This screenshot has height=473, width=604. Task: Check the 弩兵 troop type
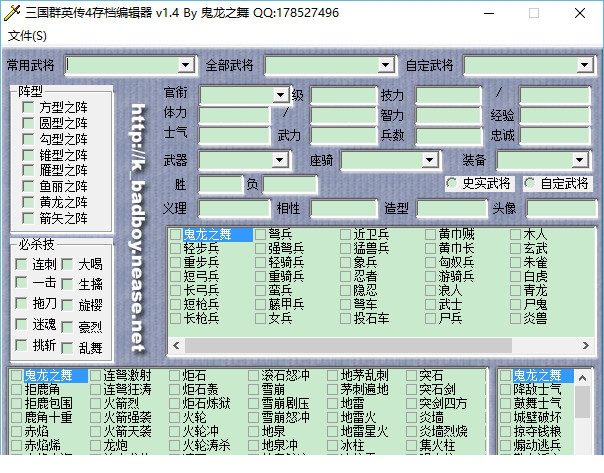click(x=260, y=234)
